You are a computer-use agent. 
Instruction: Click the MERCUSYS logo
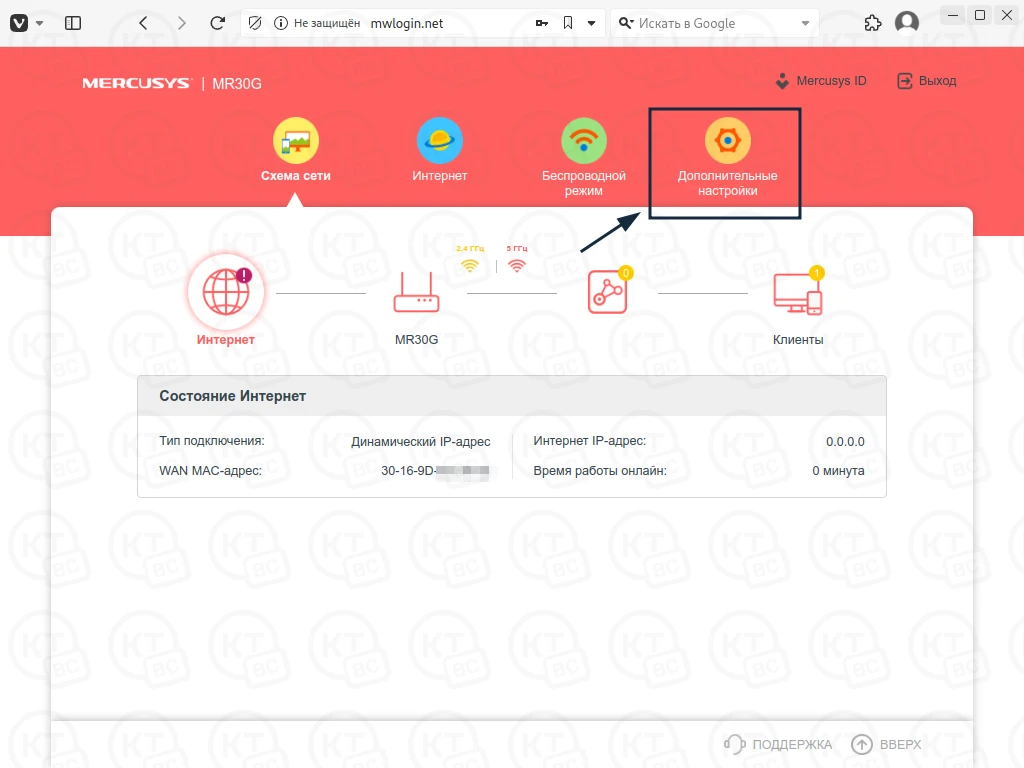coord(136,84)
